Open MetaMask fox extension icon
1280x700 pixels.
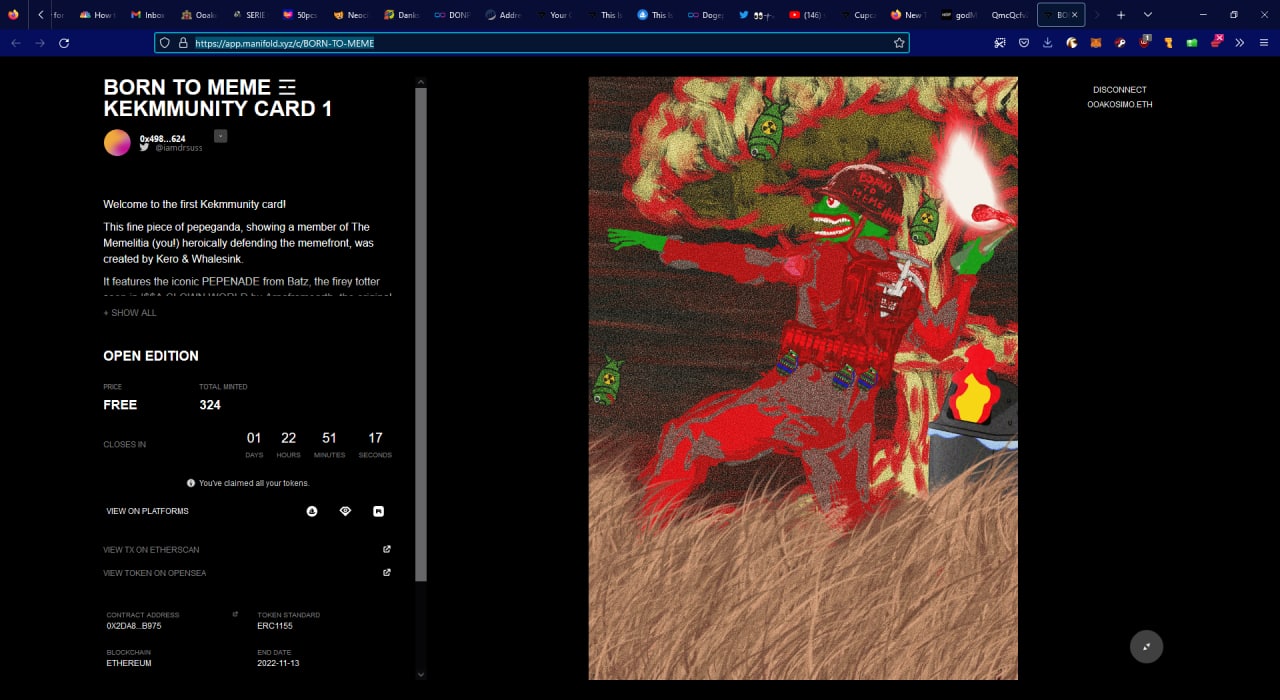click(1096, 43)
